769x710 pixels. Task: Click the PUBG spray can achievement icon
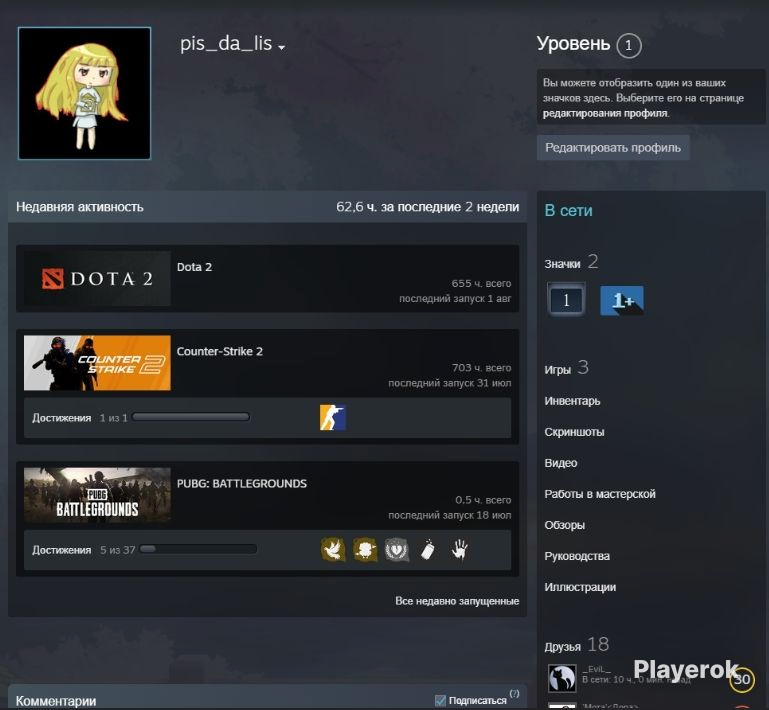click(428, 550)
